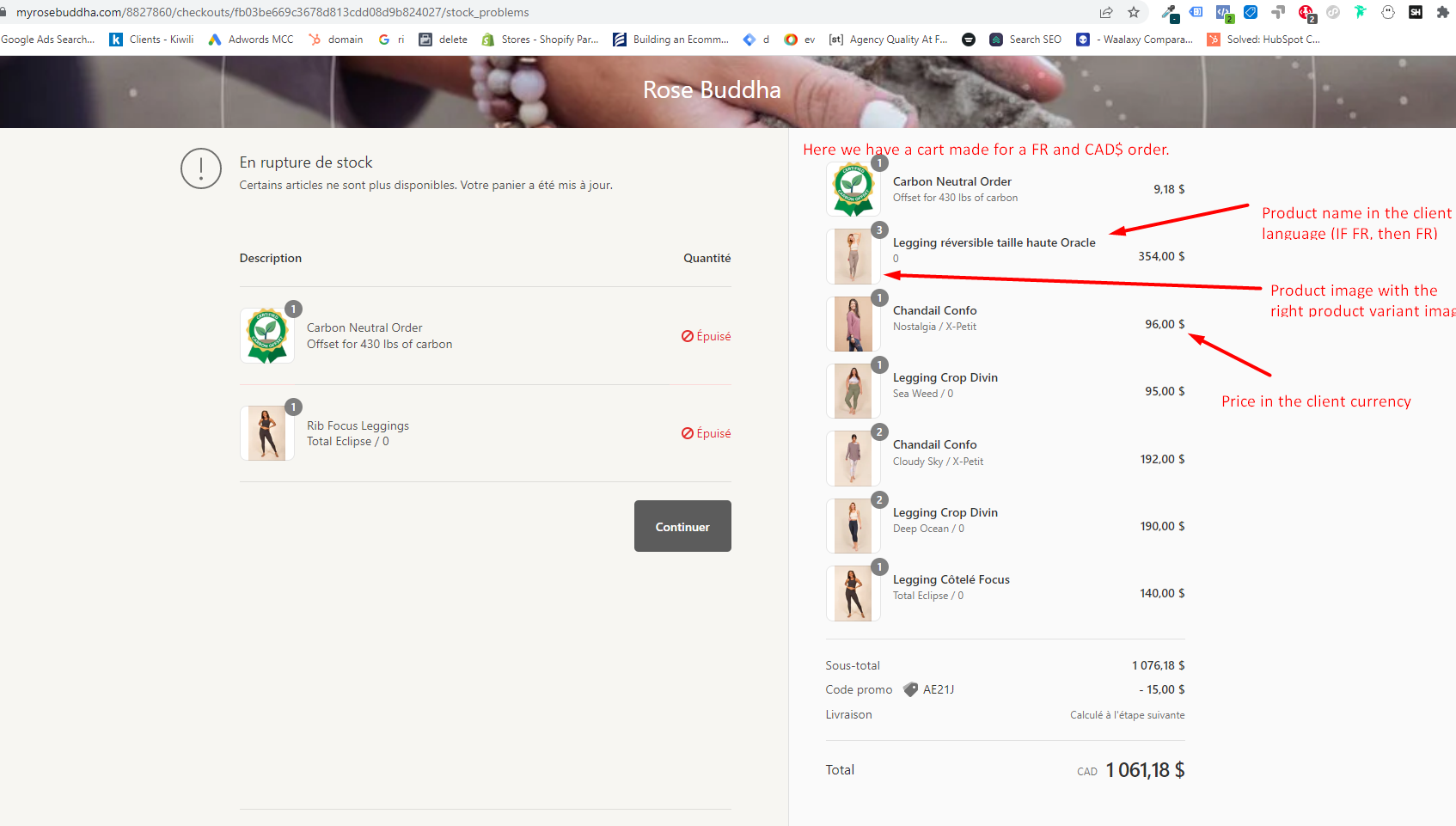Open the ghost extension icon

coord(1388,12)
